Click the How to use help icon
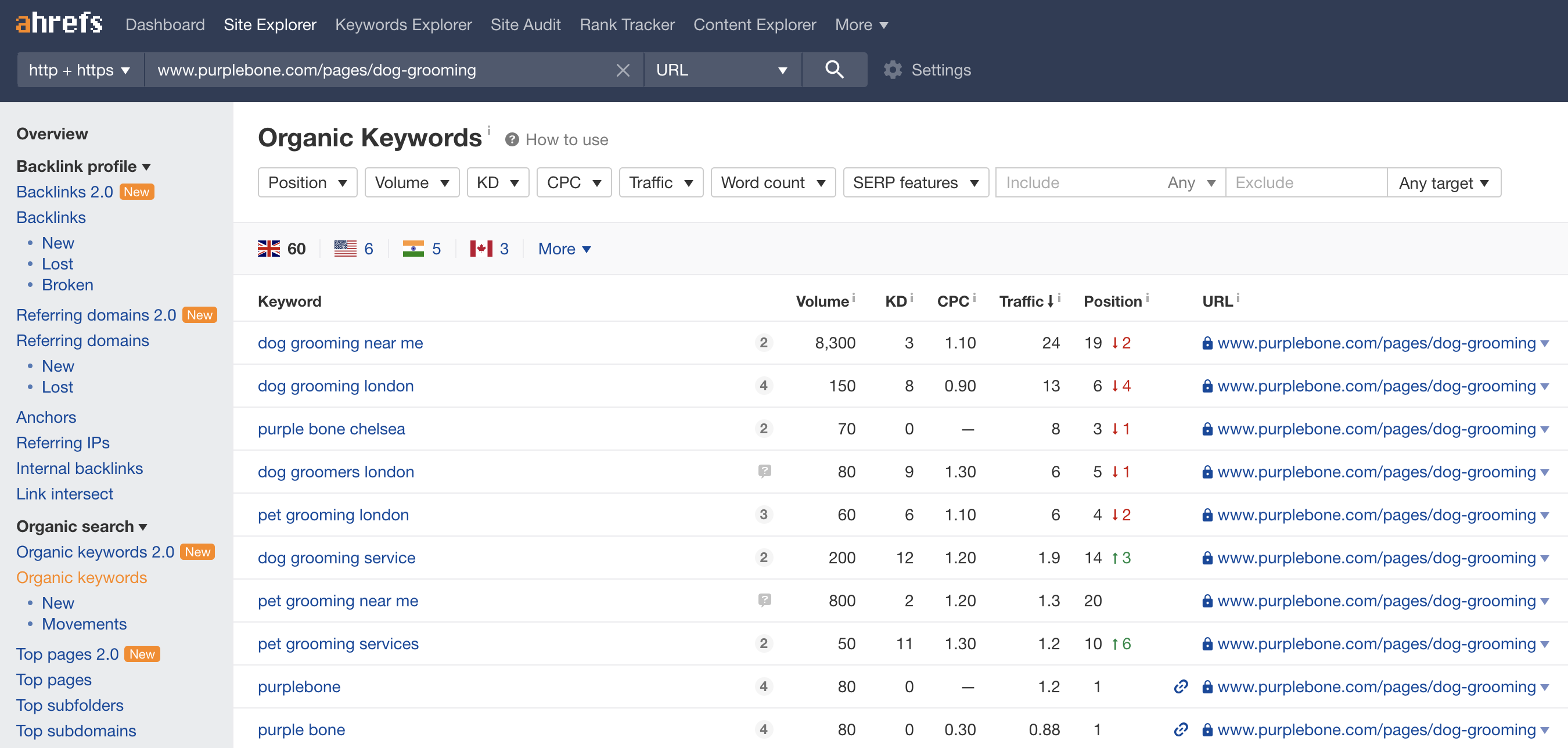Screen dimensions: 1568x748 click(x=512, y=139)
